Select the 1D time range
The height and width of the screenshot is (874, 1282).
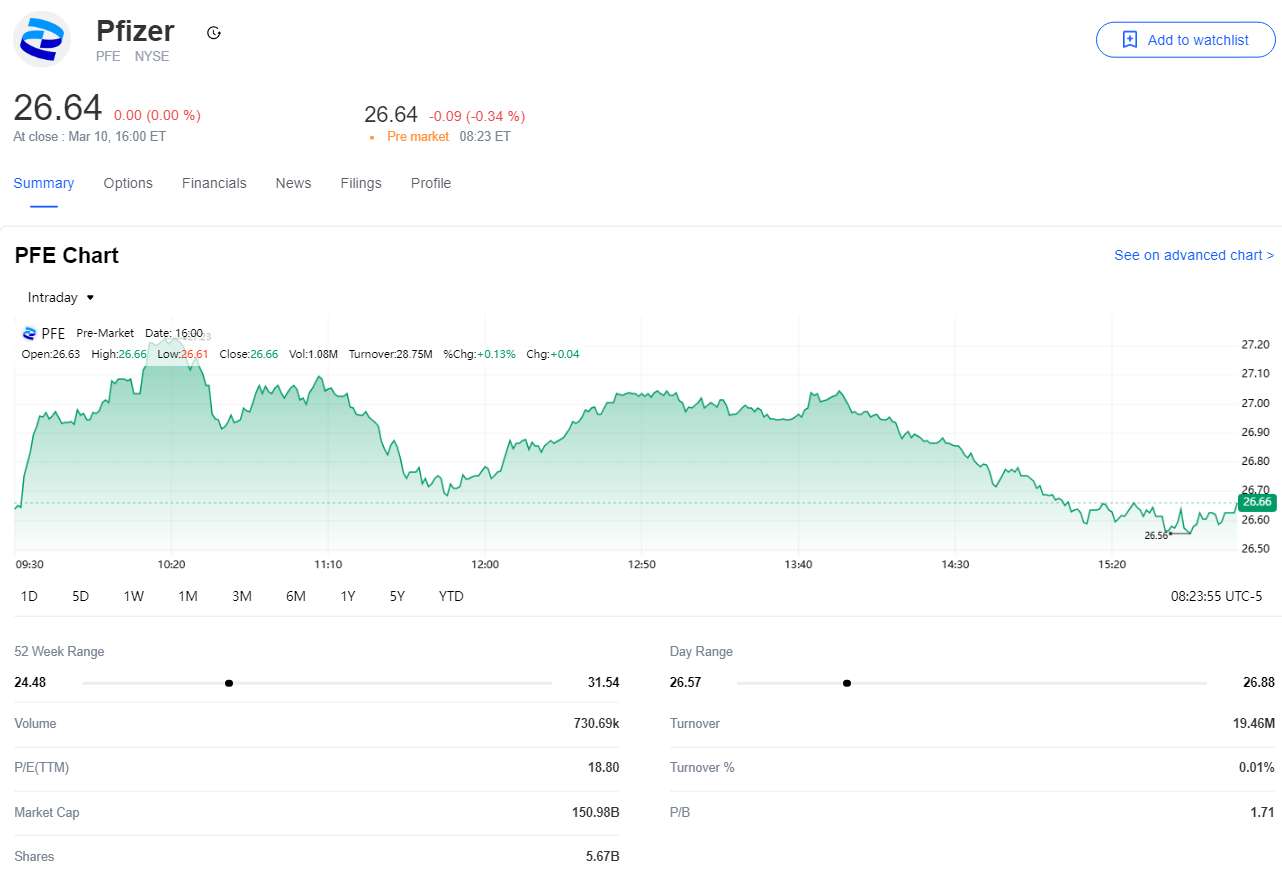pos(29,596)
